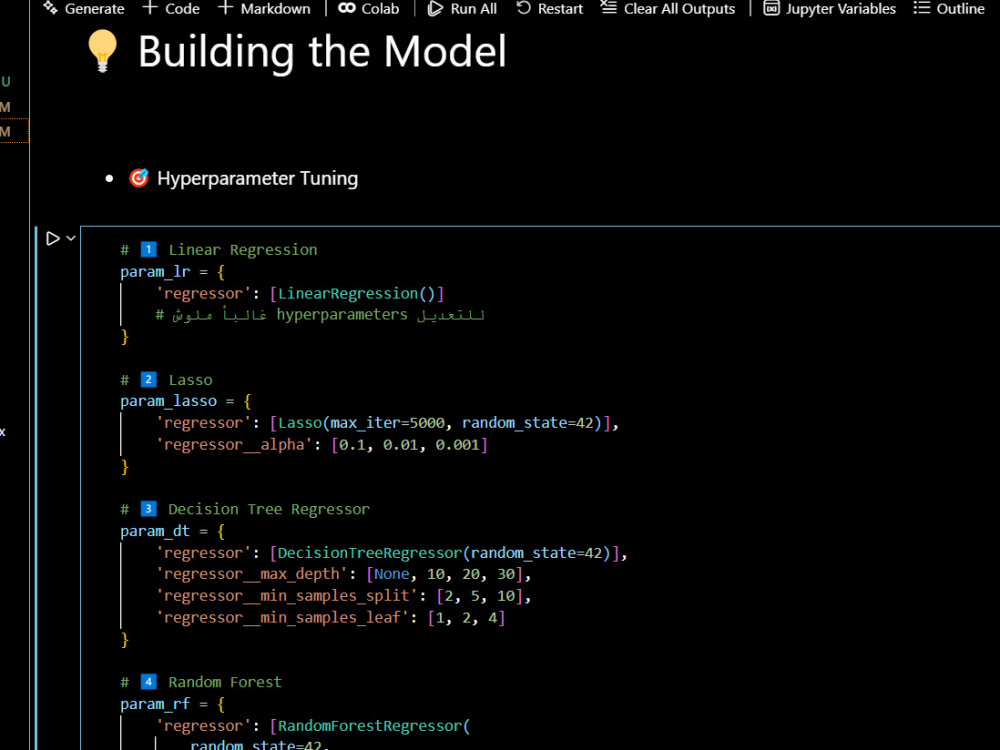Viewport: 1000px width, 750px height.
Task: Click the blue number 2 emoji in comment
Action: click(149, 379)
